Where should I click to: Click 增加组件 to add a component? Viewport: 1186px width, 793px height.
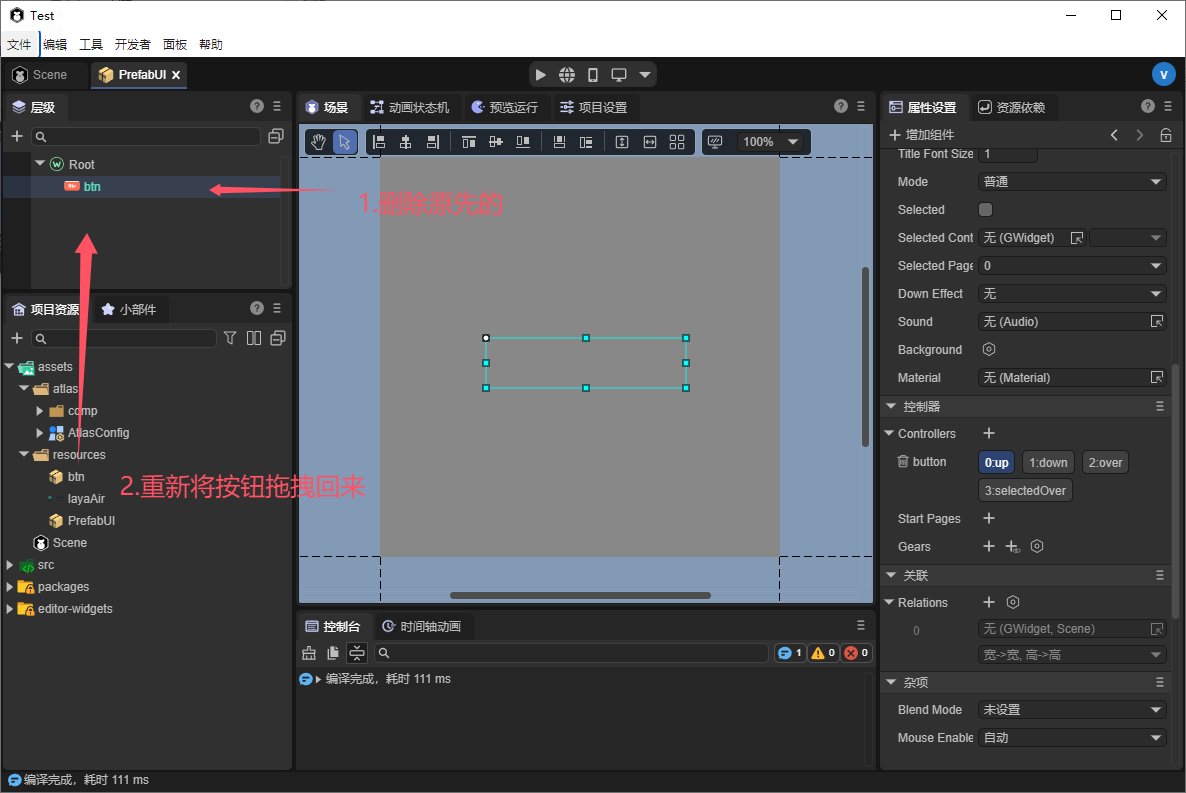(x=921, y=135)
